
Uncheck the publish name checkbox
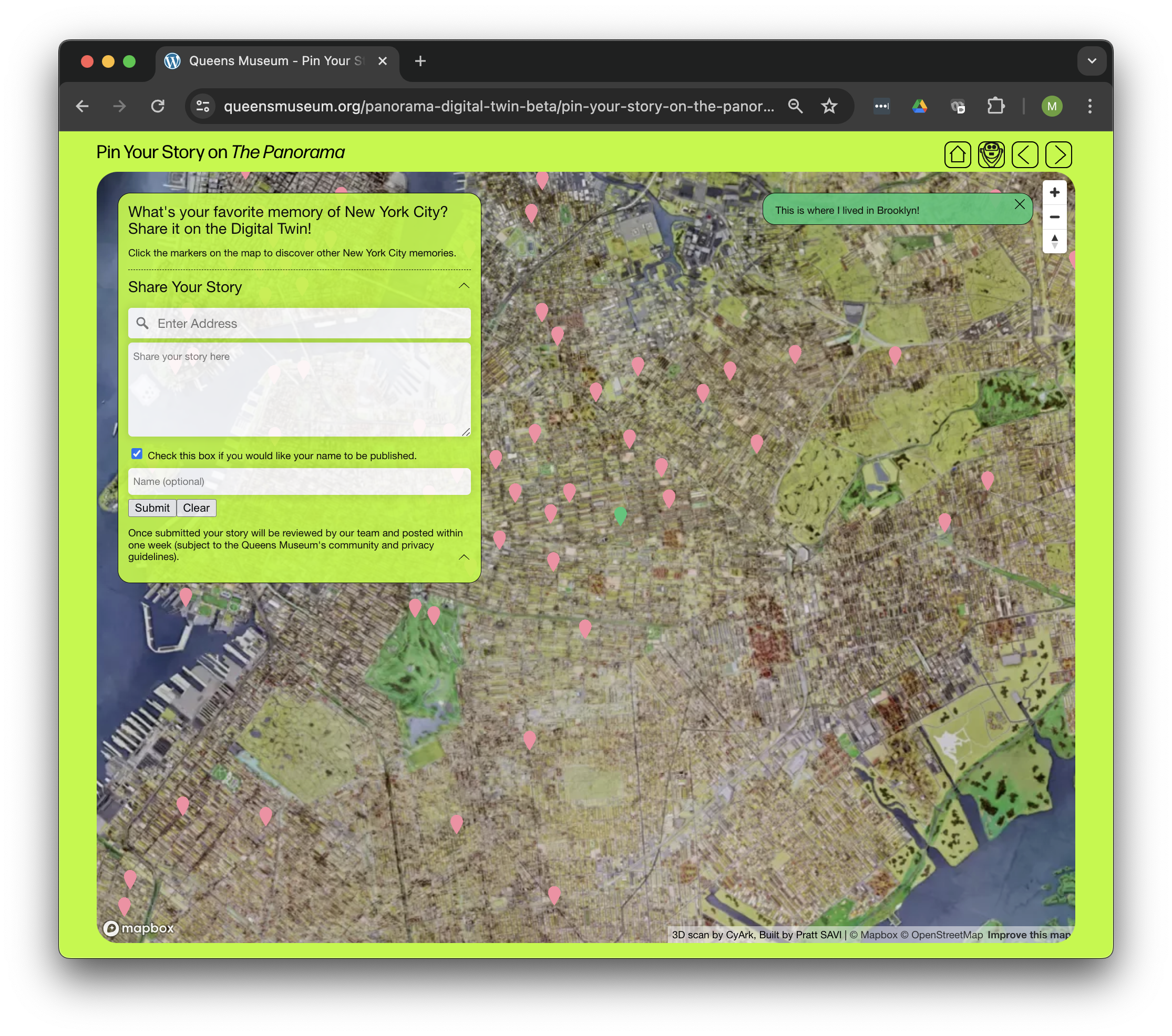[x=137, y=454]
